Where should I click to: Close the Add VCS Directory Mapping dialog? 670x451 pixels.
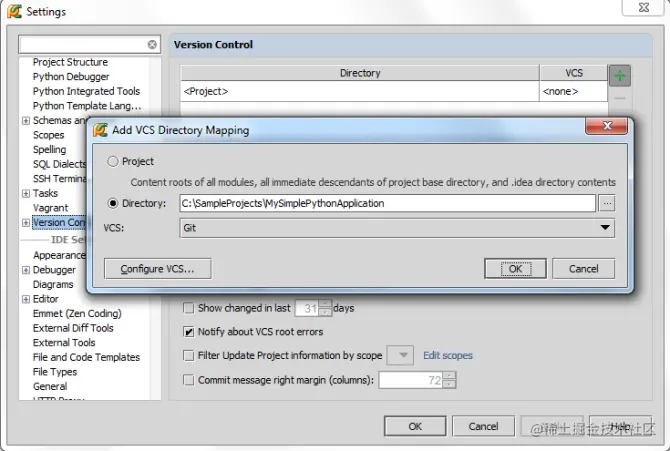(x=606, y=126)
